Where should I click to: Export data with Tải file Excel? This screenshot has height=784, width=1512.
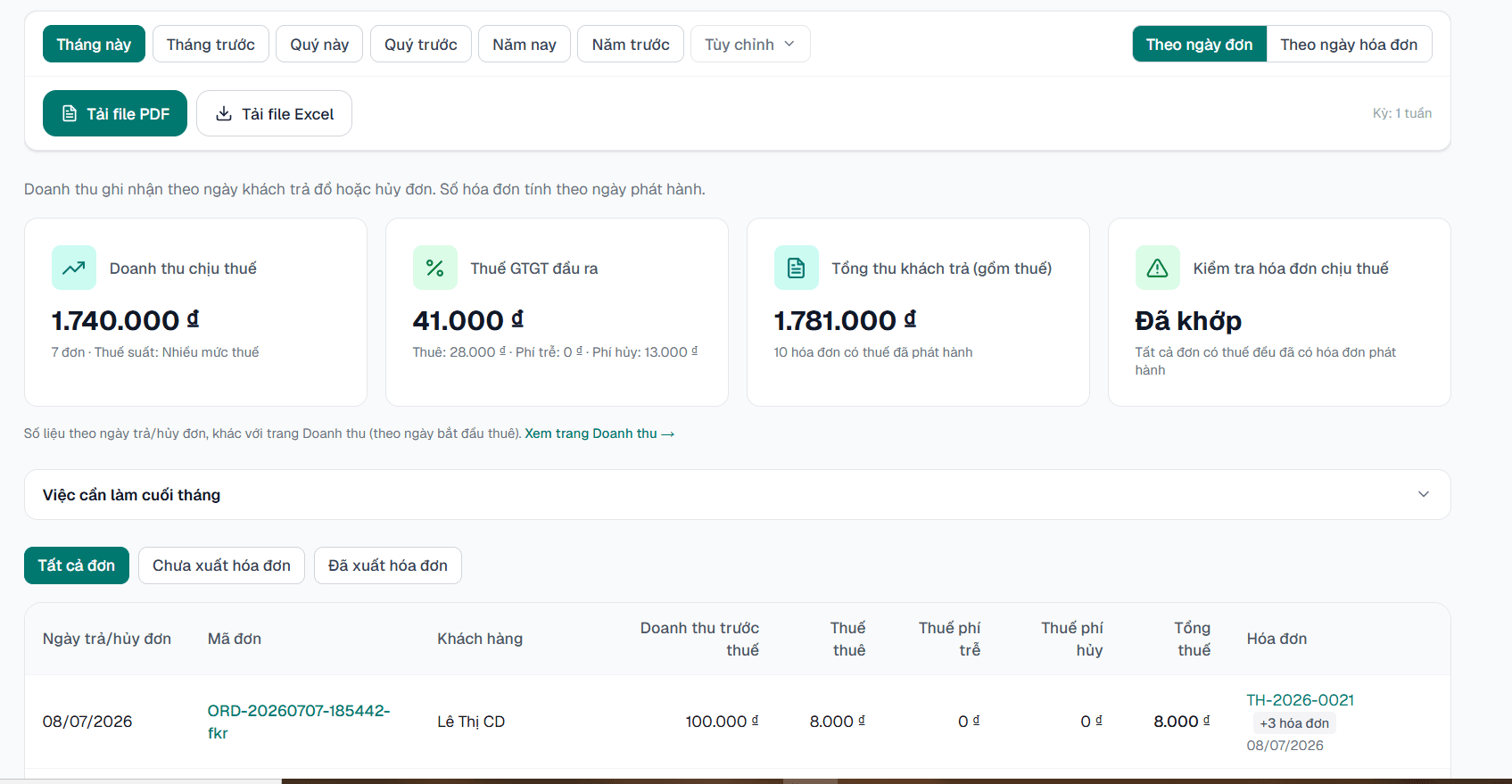click(274, 113)
